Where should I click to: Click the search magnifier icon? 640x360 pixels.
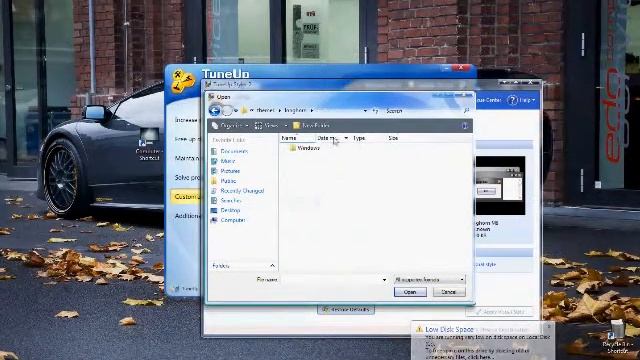466,111
